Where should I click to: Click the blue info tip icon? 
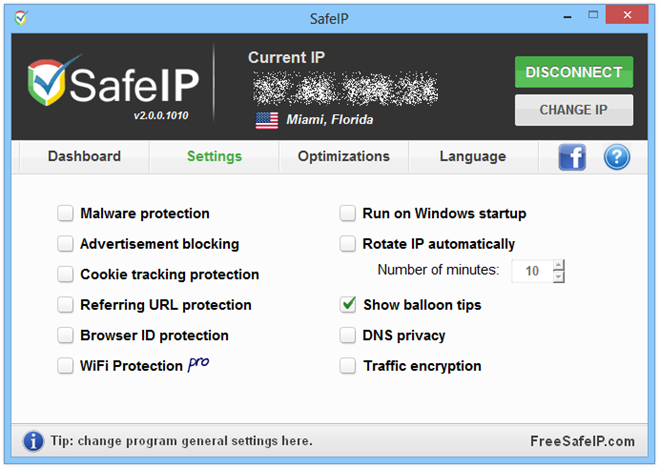[33, 441]
